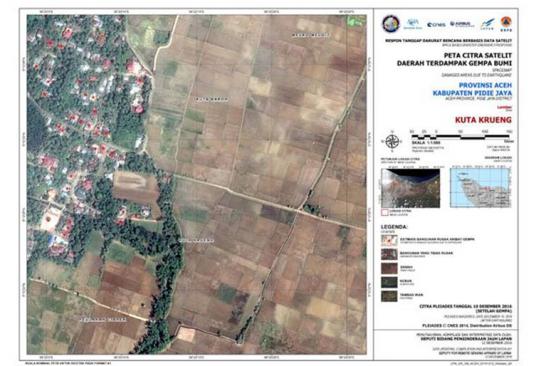The width and height of the screenshot is (550, 366).
Task: Open the satellite overview inset thumbnail
Action: 410,188
